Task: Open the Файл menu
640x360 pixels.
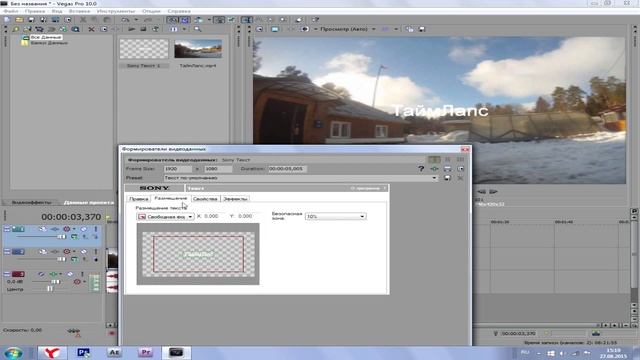Action: click(11, 11)
